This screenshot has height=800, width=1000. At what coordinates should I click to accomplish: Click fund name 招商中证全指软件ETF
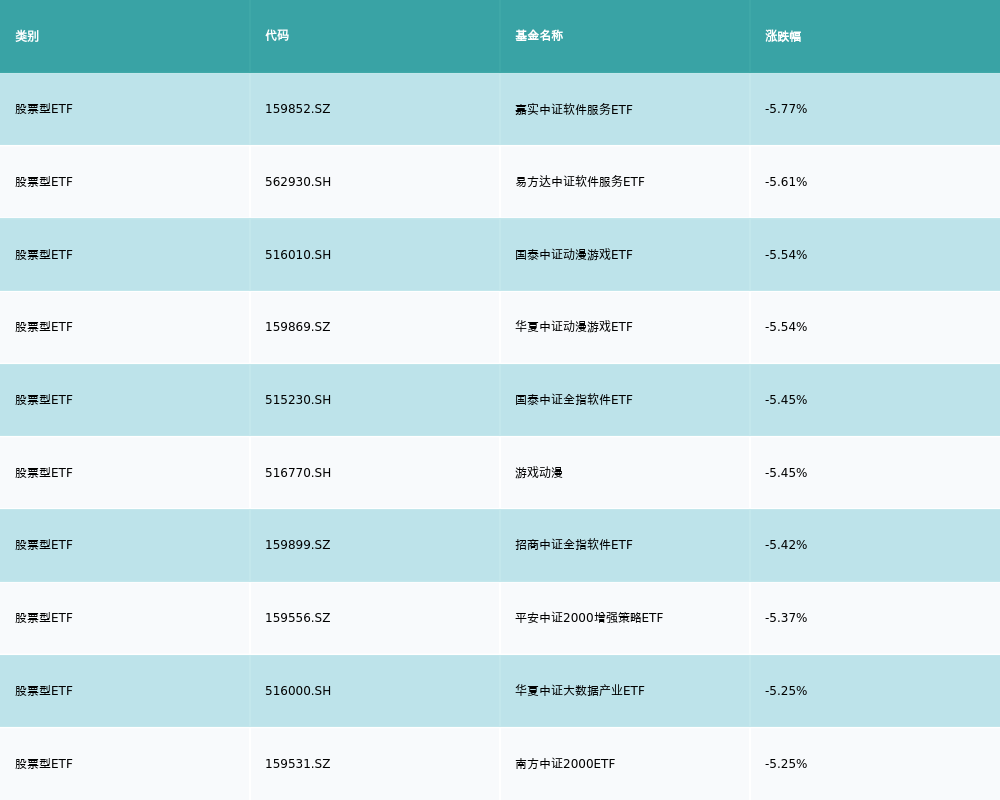[x=574, y=545]
